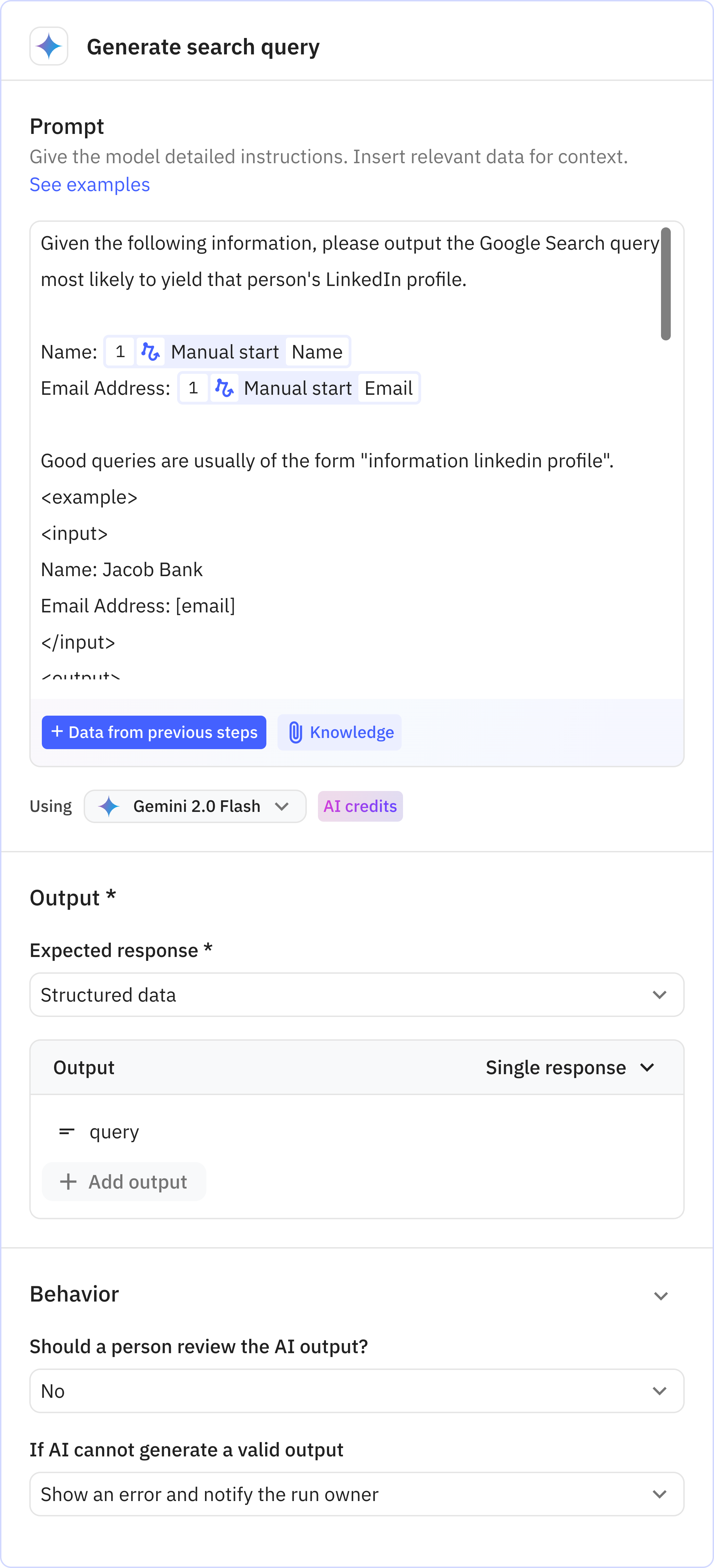
Task: Click the plus icon on Data from previous steps
Action: 56,732
